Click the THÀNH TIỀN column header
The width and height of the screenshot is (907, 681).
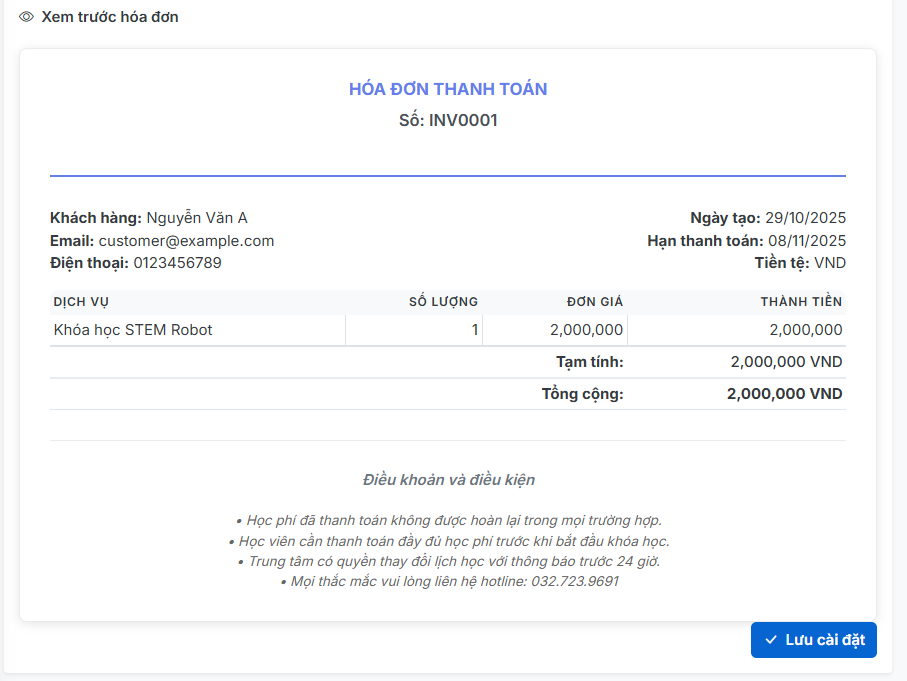[x=801, y=302]
